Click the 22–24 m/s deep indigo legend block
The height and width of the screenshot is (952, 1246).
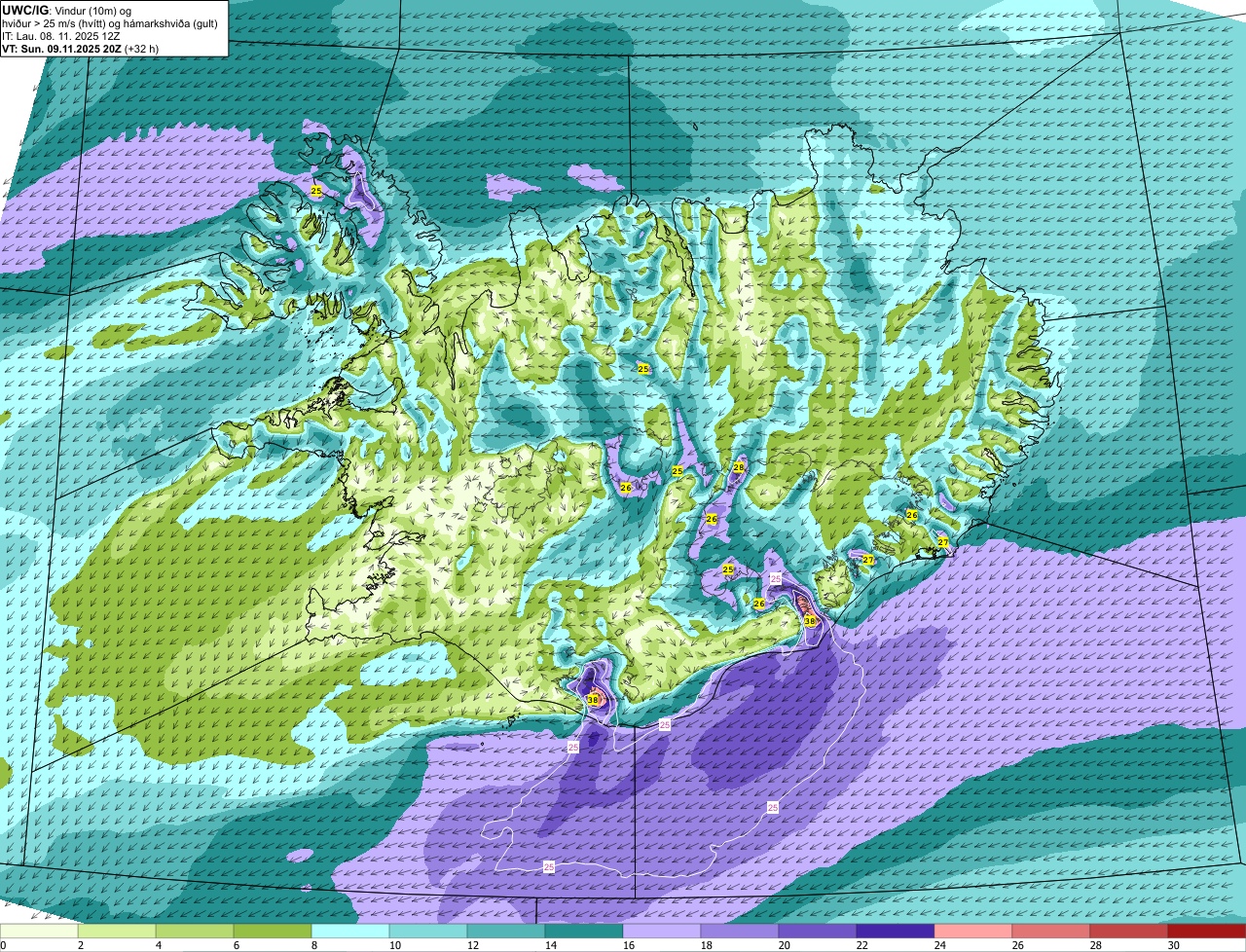point(896,931)
